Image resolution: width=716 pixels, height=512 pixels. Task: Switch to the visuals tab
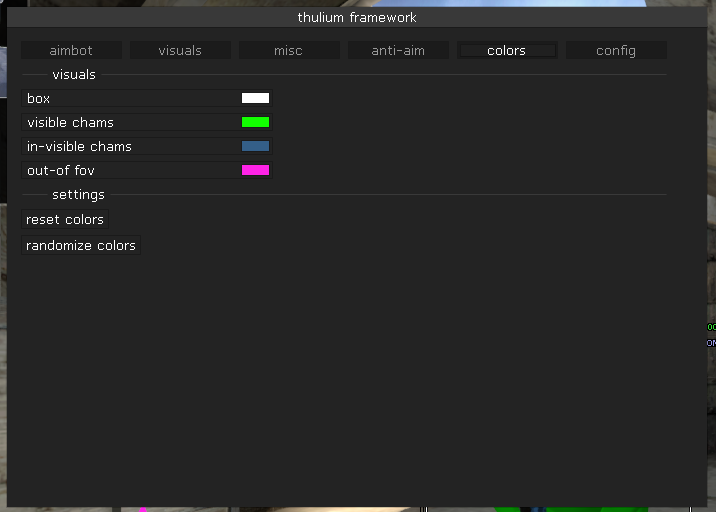point(180,50)
